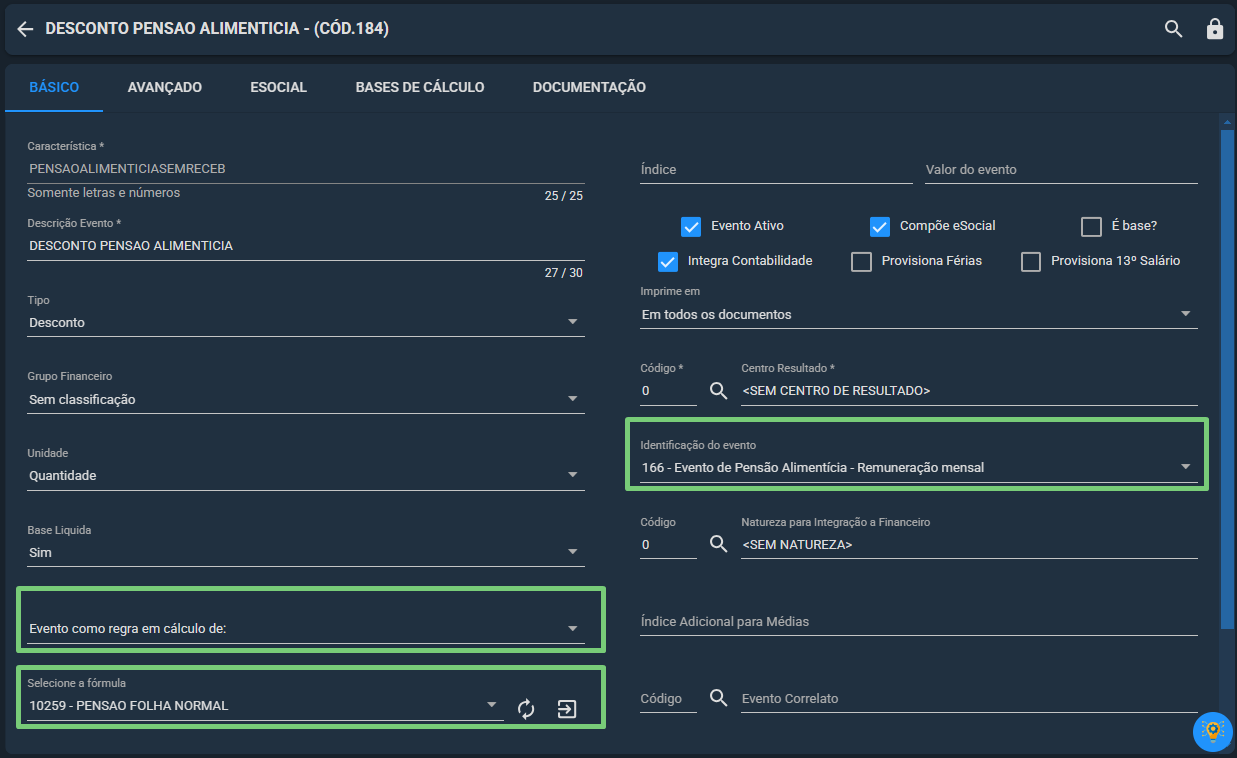Image resolution: width=1237 pixels, height=758 pixels.
Task: Search Evento Correlato with magnifier icon
Action: tap(718, 698)
